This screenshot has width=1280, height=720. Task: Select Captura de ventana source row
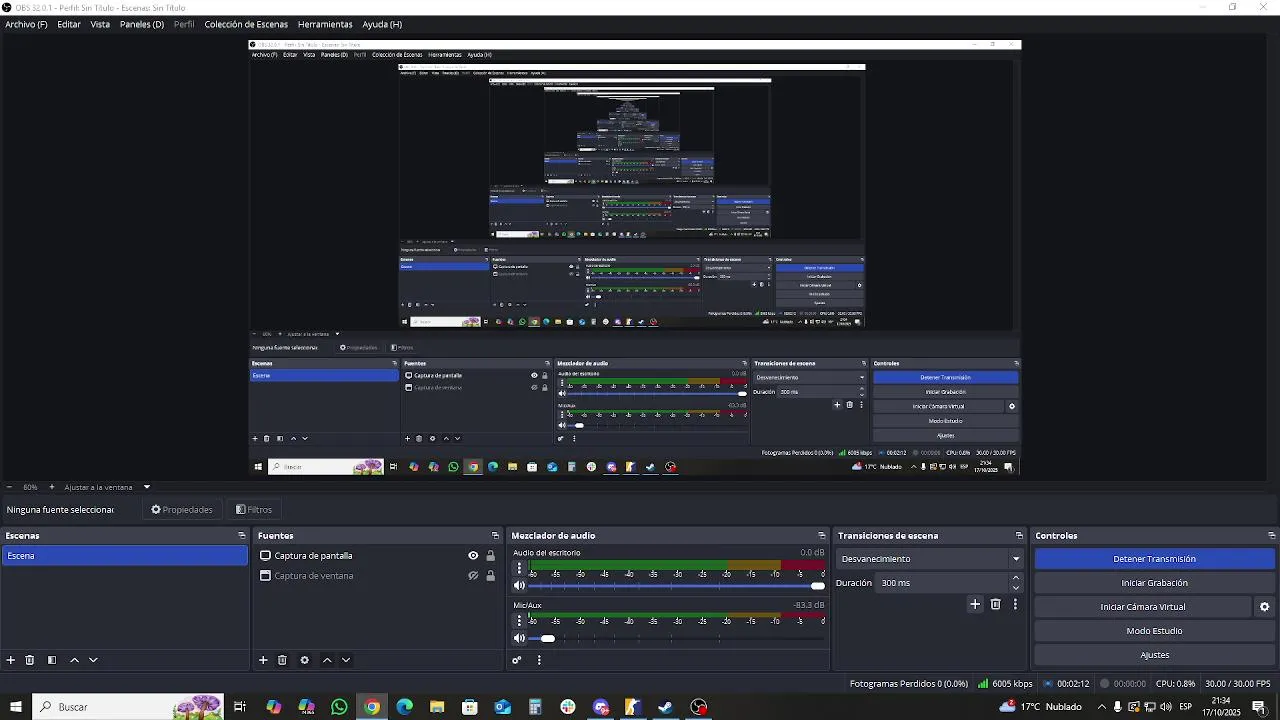376,576
